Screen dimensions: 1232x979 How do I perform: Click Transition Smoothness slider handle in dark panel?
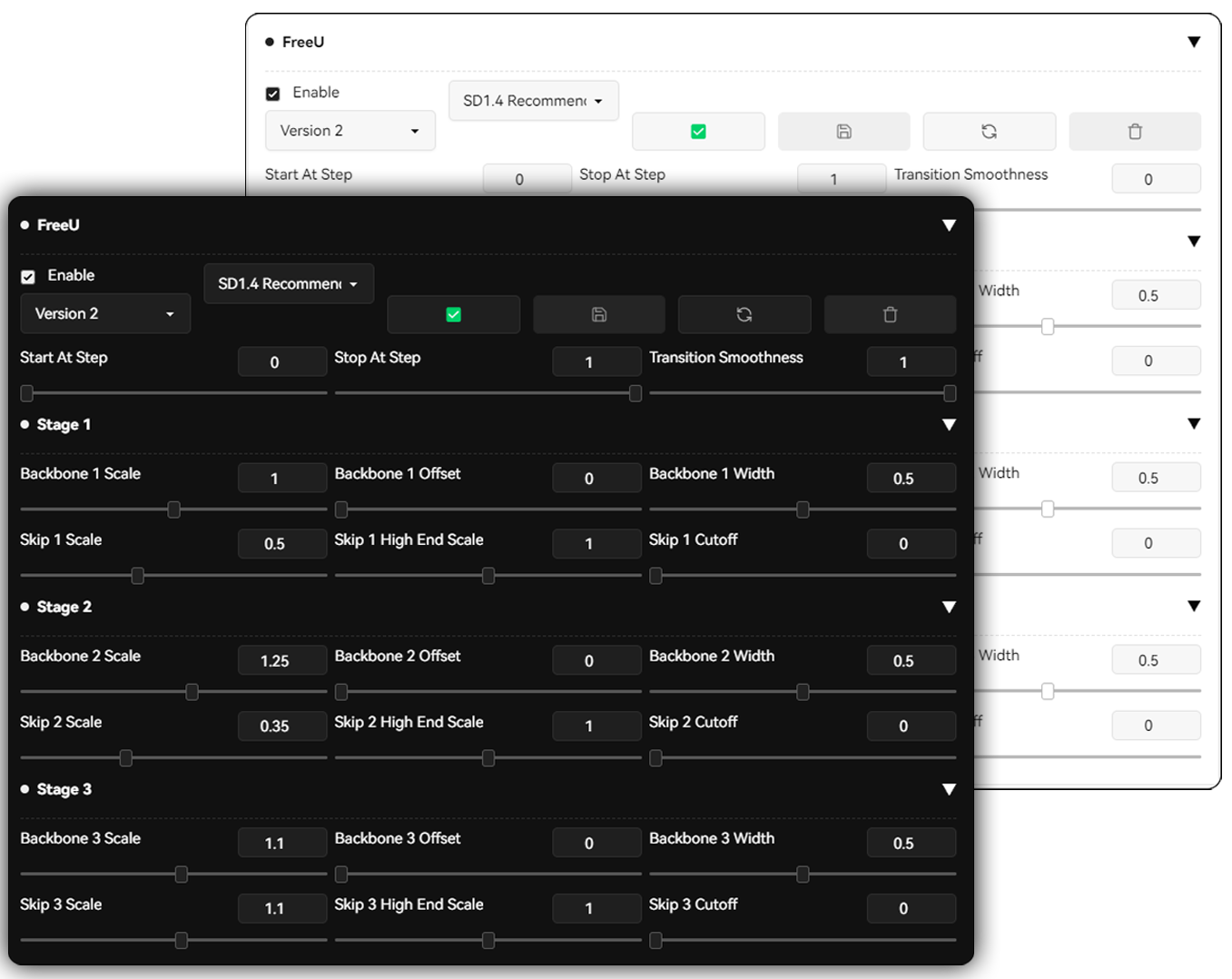click(950, 393)
